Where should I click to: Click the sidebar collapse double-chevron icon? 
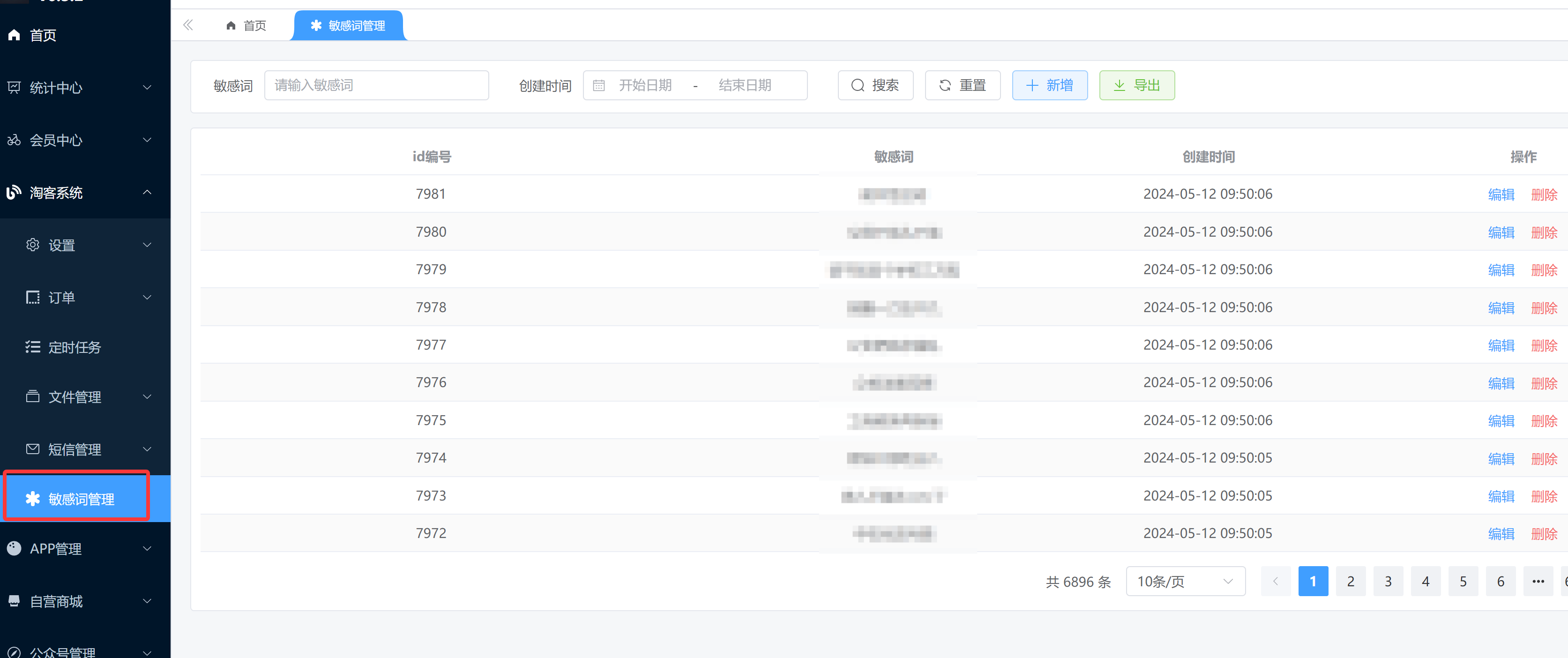coord(188,25)
